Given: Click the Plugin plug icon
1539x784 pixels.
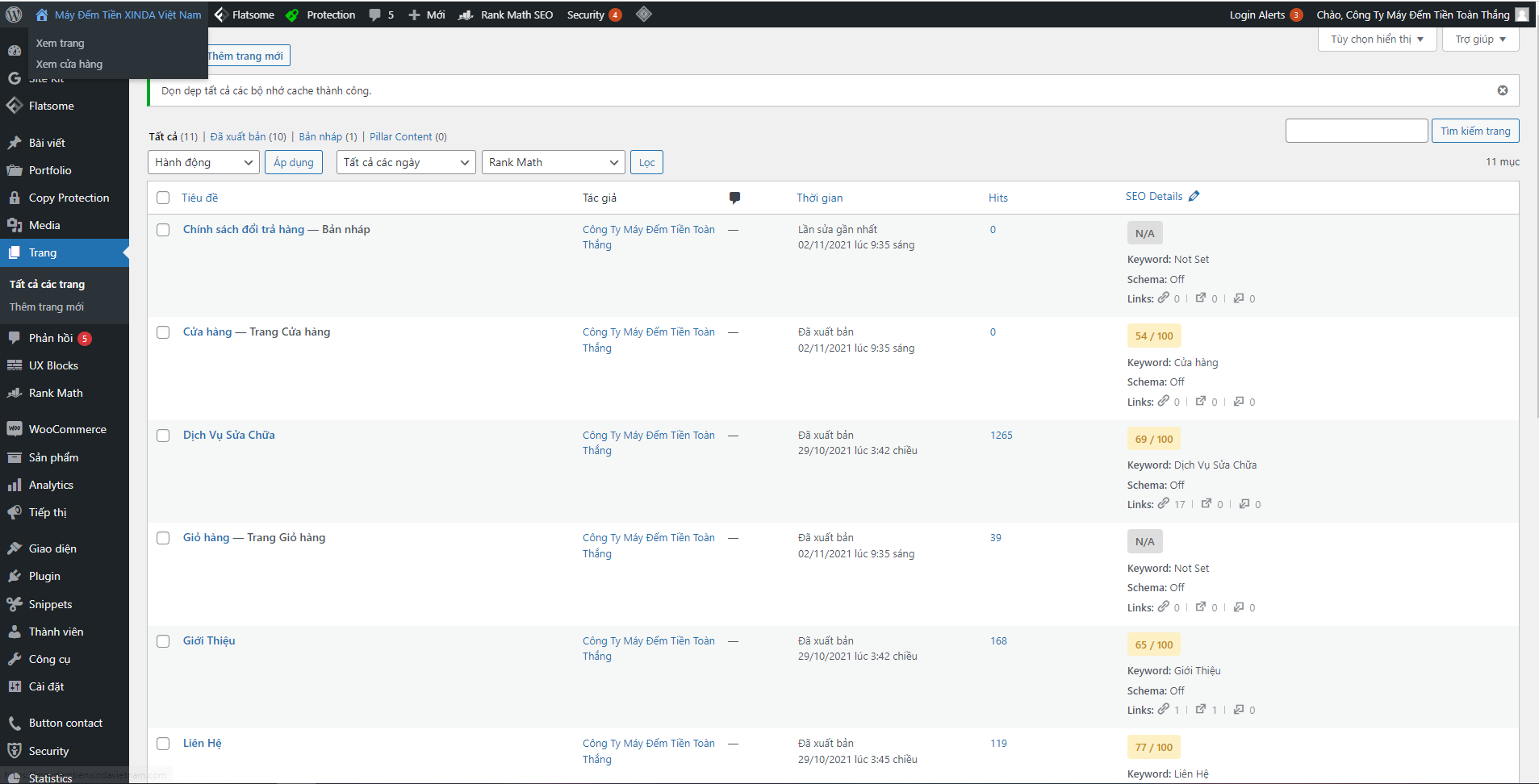Looking at the screenshot, I should click(15, 576).
